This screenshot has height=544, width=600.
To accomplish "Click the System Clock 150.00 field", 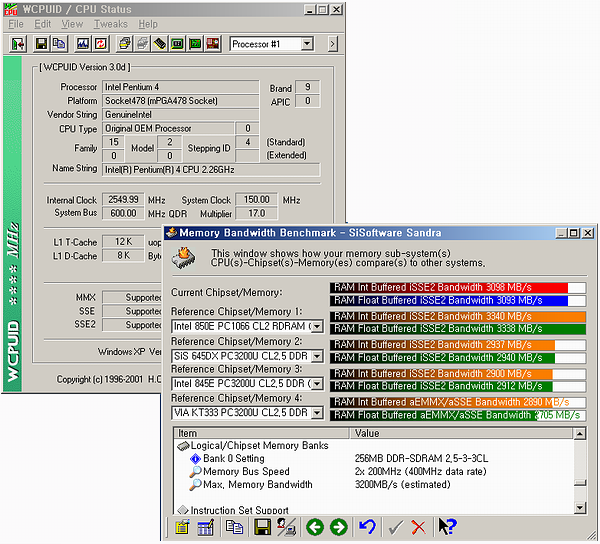I will point(256,200).
